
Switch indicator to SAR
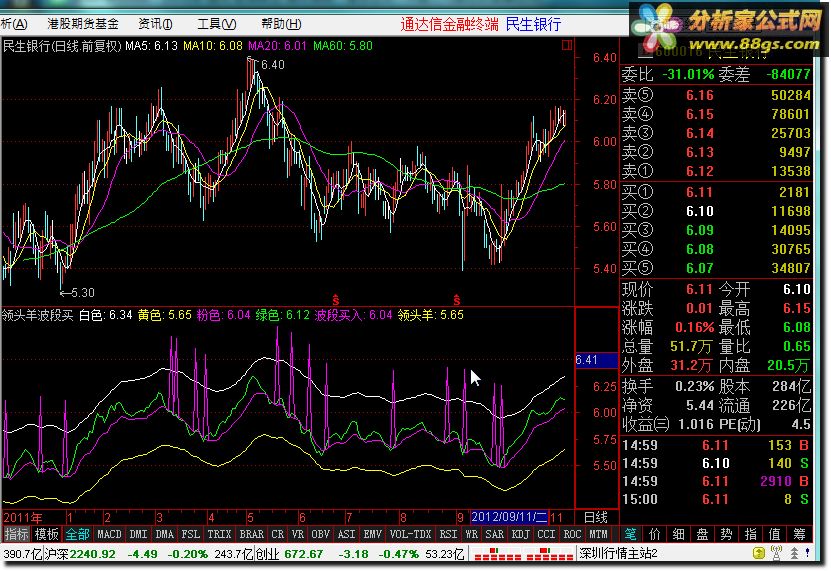coord(494,534)
